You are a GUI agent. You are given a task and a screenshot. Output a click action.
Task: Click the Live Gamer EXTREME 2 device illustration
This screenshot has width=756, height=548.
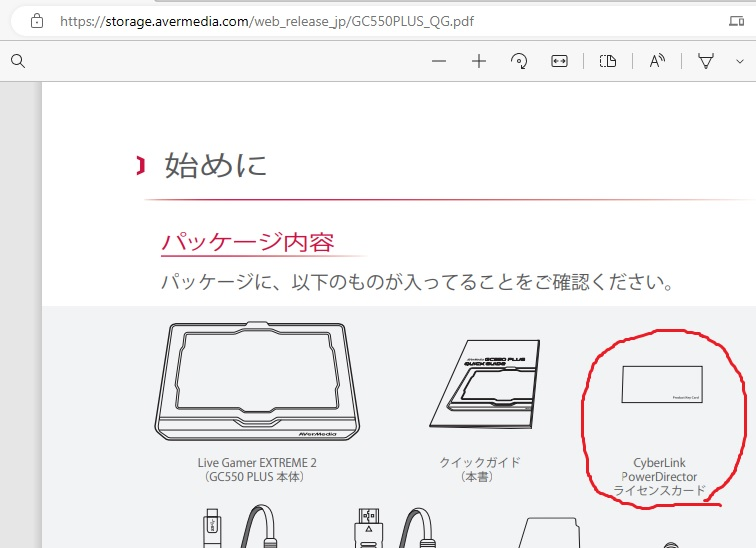pyautogui.click(x=257, y=381)
